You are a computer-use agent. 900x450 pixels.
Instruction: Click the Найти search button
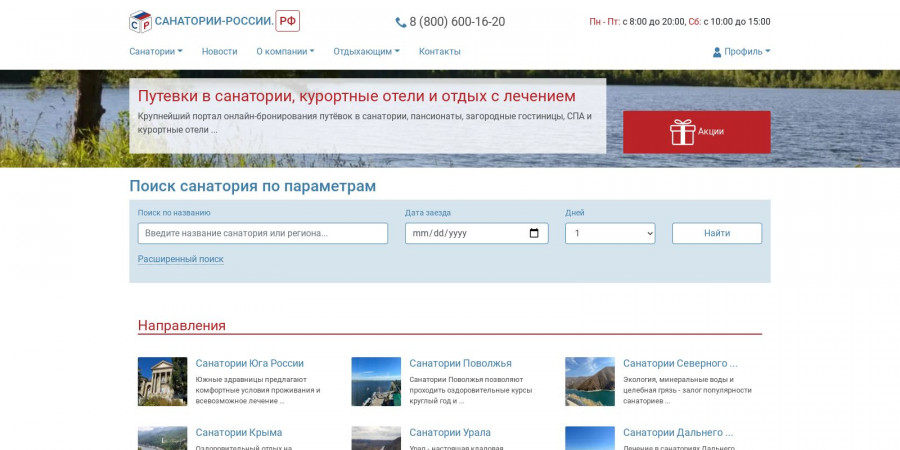(717, 234)
